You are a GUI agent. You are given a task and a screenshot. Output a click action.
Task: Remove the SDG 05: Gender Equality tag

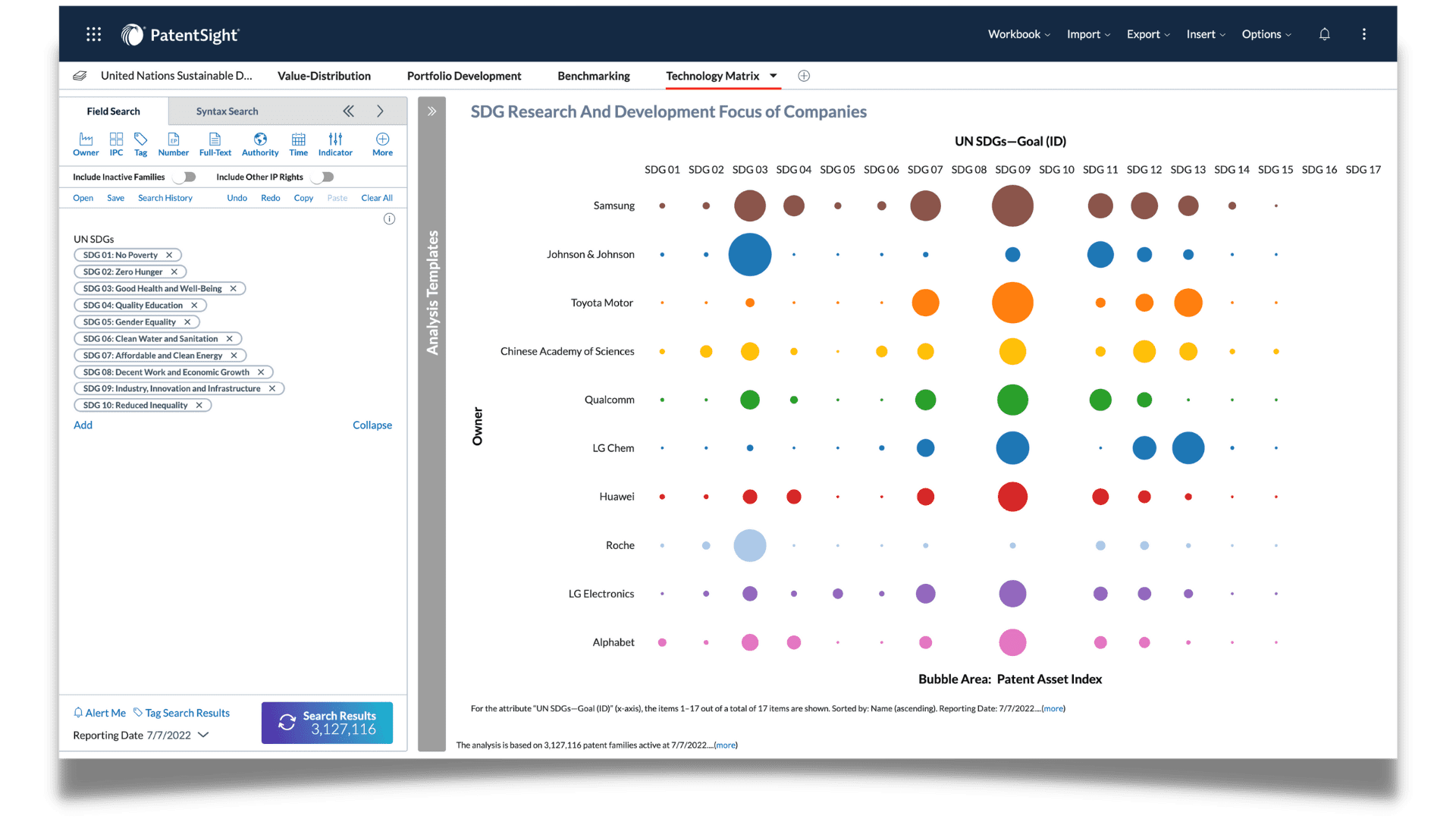click(187, 322)
